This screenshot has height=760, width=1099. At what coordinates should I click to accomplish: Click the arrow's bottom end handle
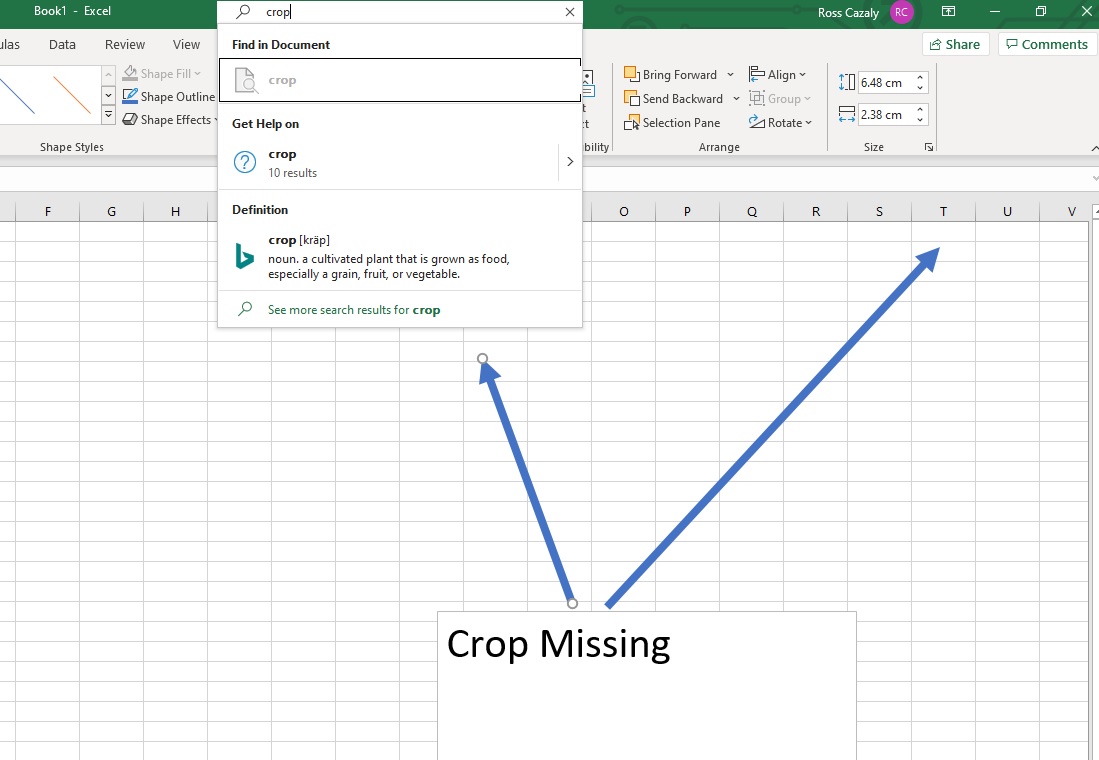tap(573, 603)
